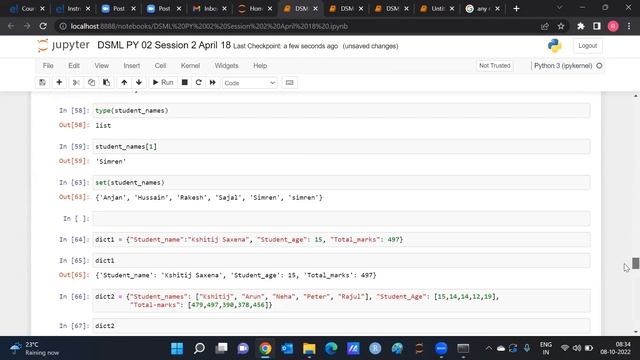This screenshot has width=640, height=360.
Task: Move selected cell down arrow
Action: point(139,82)
